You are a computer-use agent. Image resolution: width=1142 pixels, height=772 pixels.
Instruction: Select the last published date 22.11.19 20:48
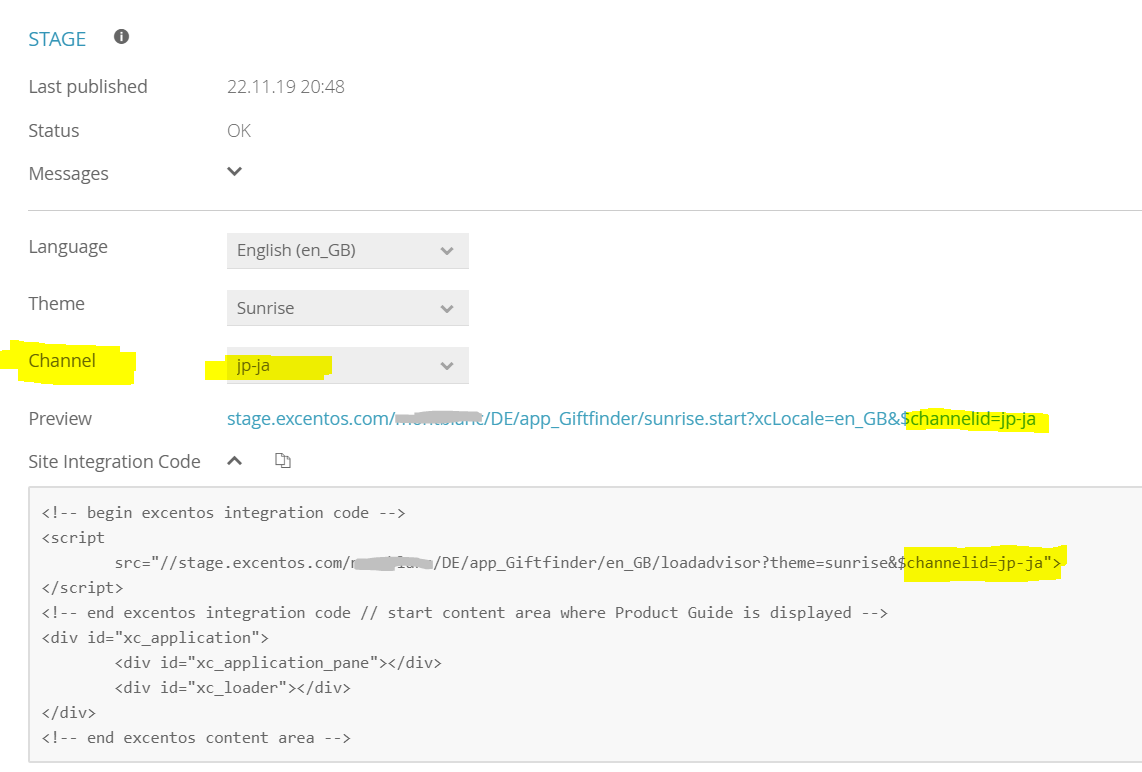pos(286,87)
